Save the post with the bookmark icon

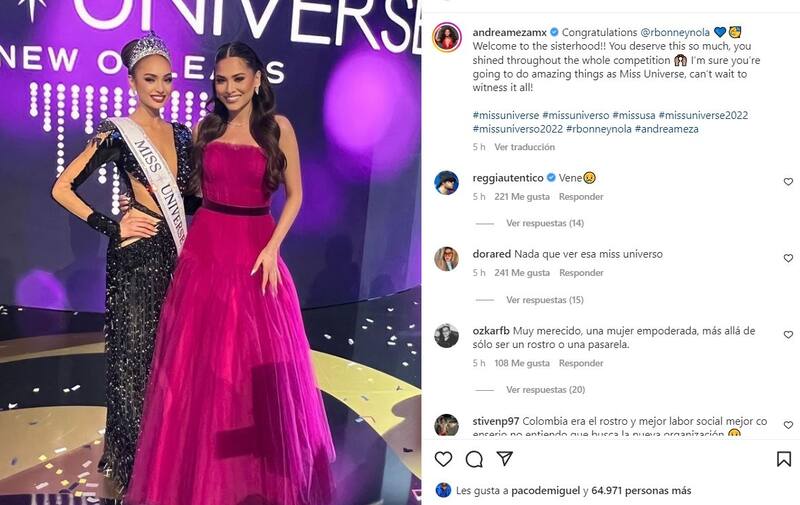coord(784,459)
